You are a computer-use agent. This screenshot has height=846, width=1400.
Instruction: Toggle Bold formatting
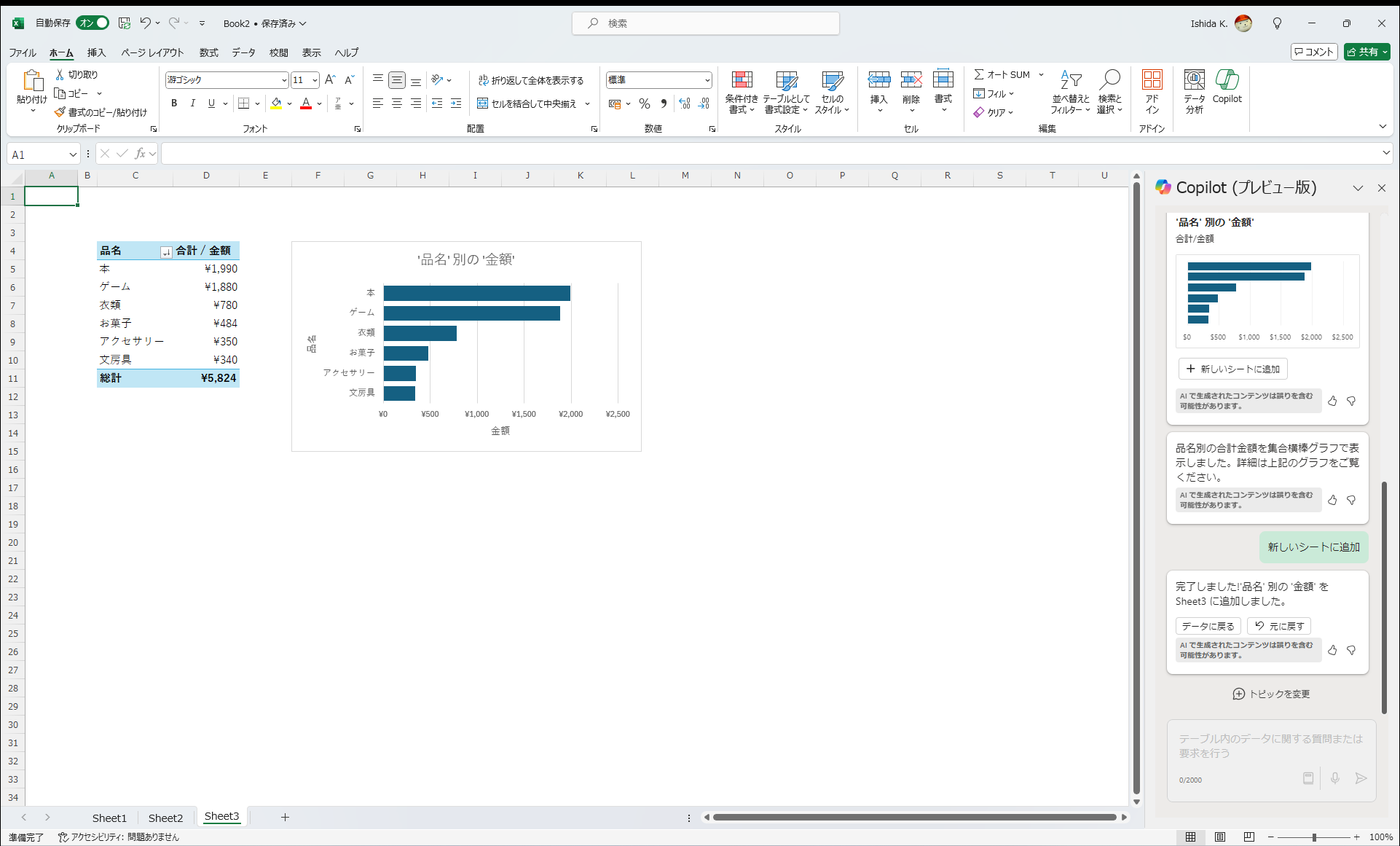click(174, 103)
